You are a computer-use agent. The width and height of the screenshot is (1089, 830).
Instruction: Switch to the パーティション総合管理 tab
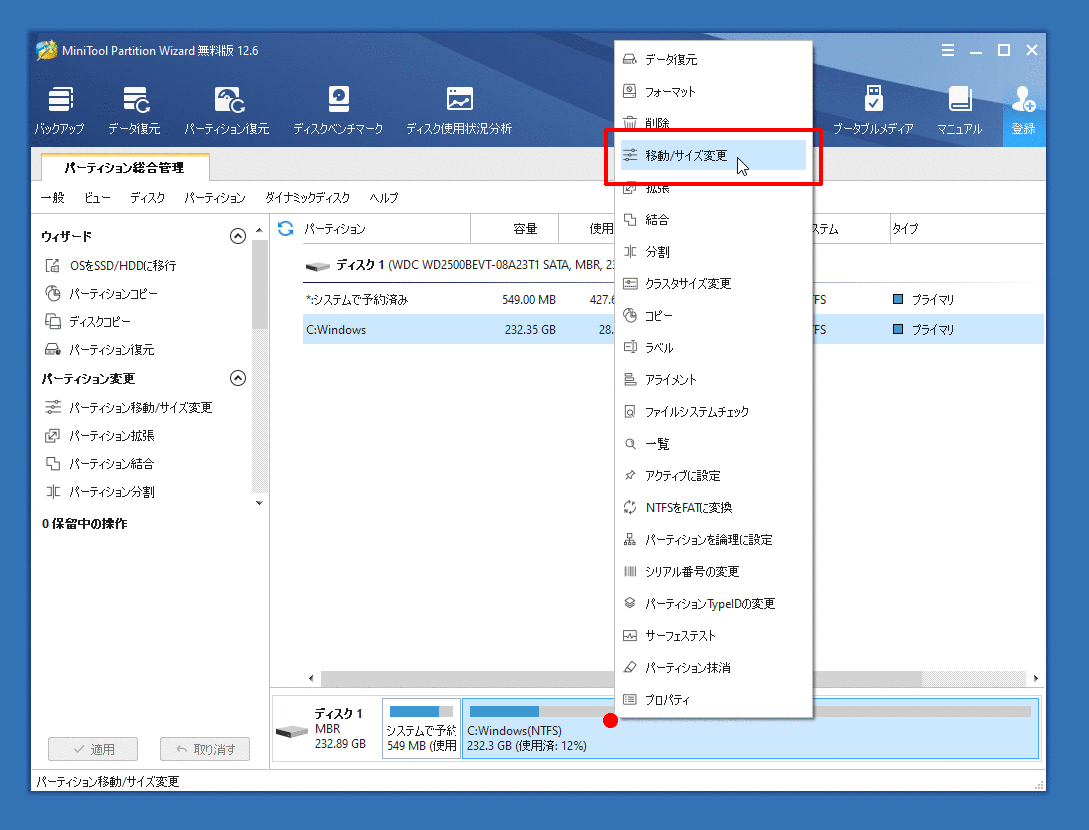pos(125,168)
